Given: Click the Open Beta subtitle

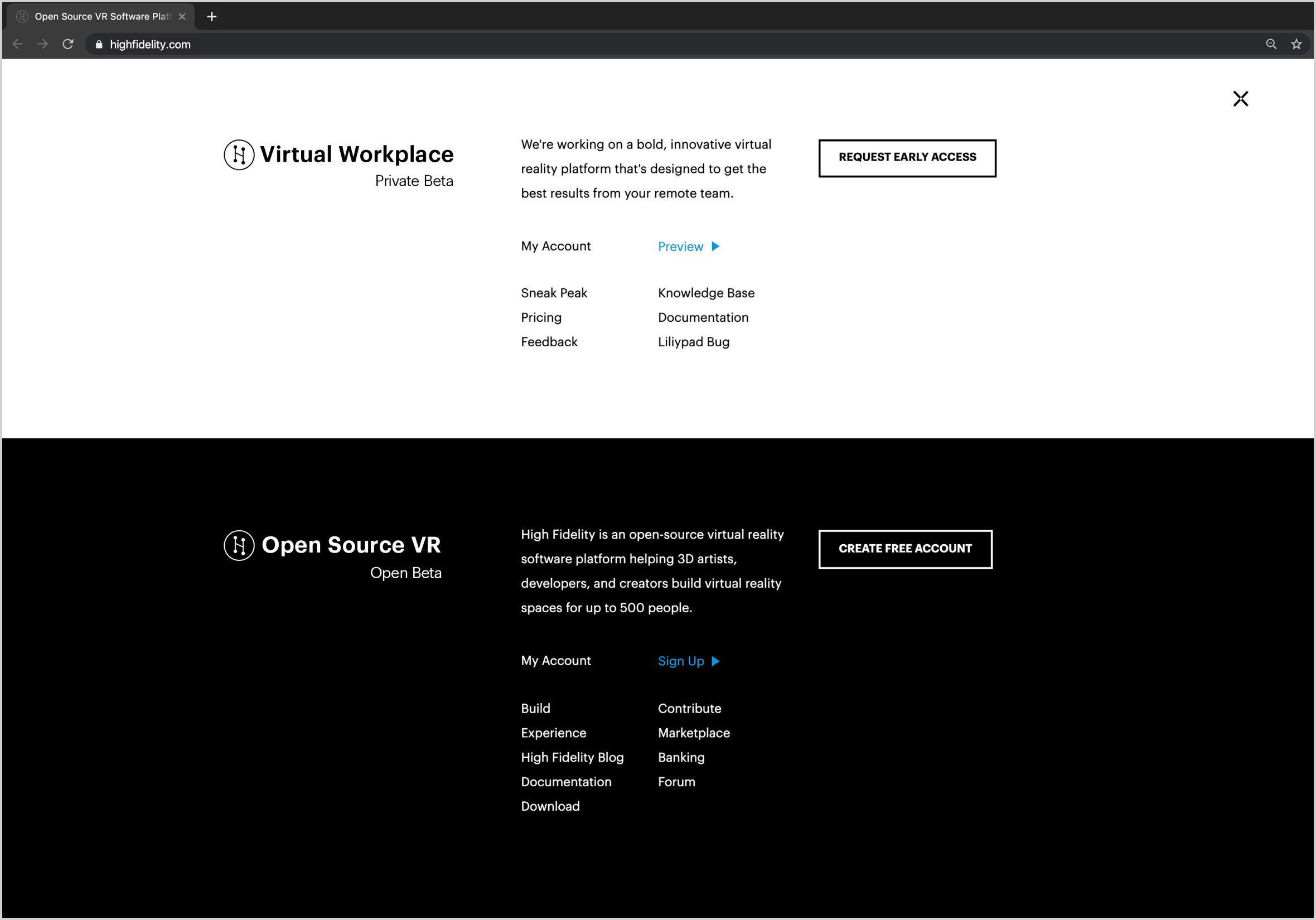Looking at the screenshot, I should [406, 573].
